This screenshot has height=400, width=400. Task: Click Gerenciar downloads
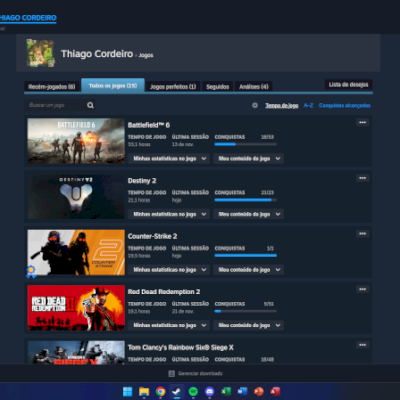pos(200,373)
